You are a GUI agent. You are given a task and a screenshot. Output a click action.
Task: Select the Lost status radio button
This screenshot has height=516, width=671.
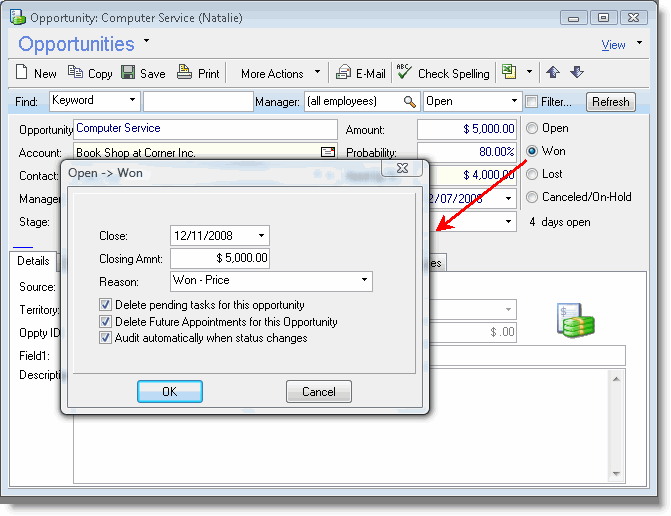[x=532, y=174]
